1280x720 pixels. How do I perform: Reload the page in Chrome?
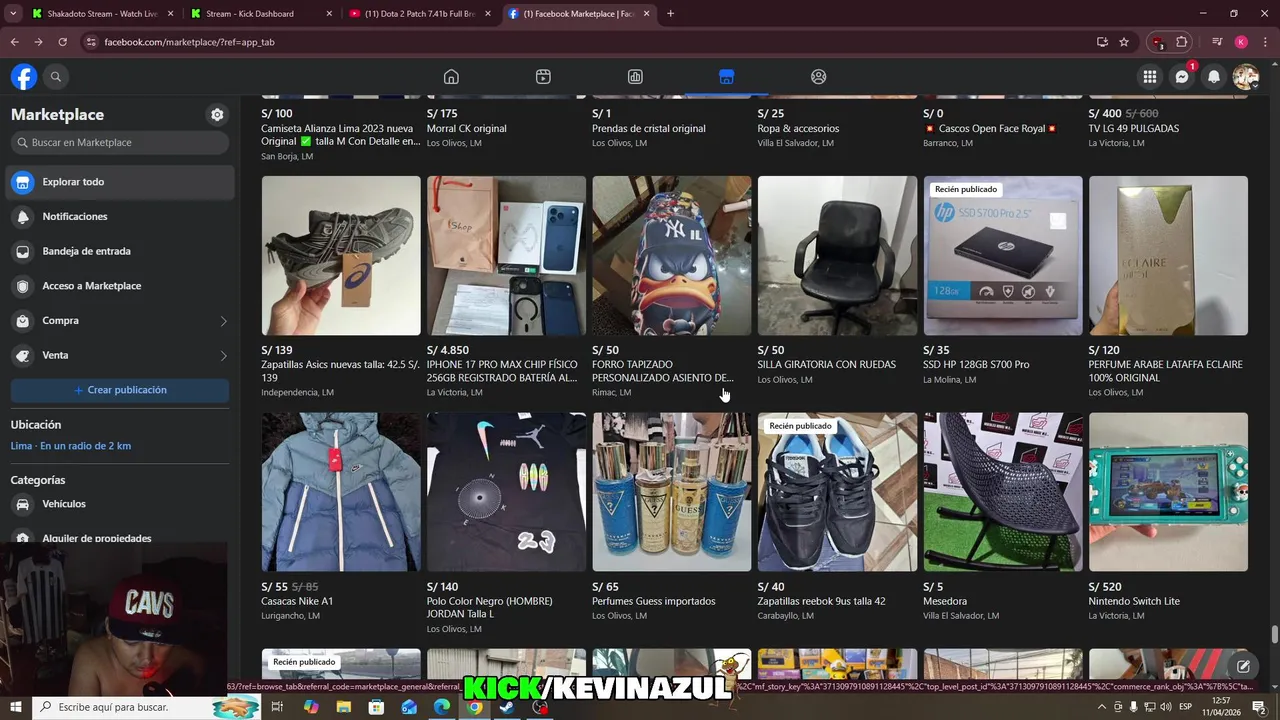point(62,42)
